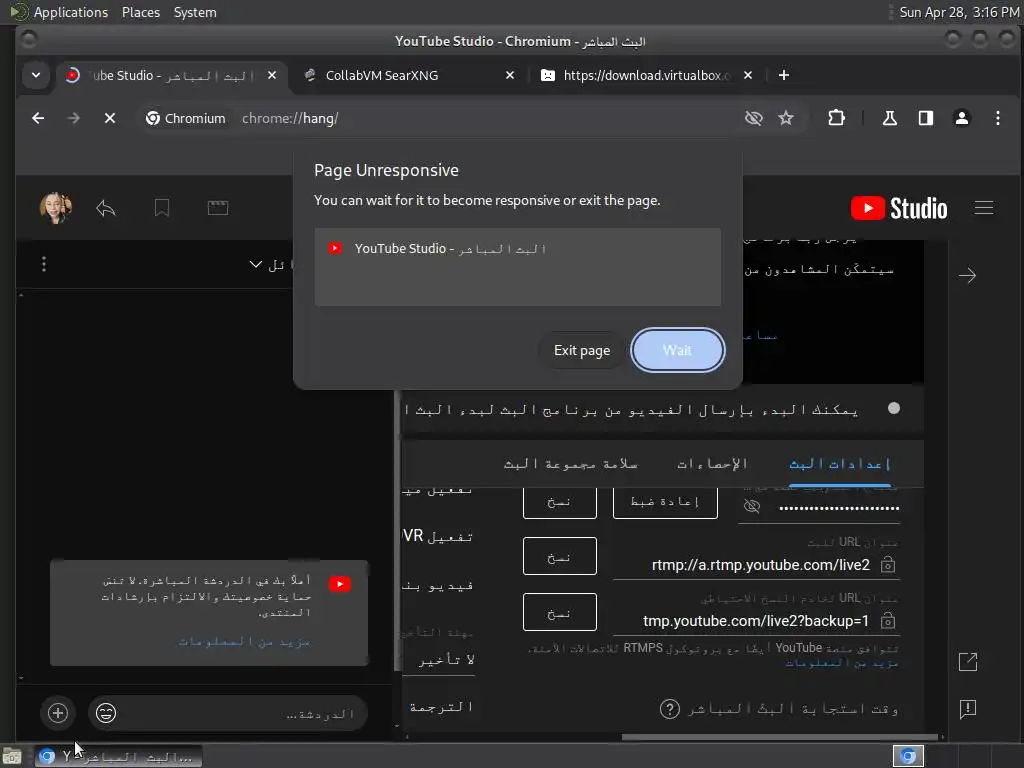The width and height of the screenshot is (1024, 768).
Task: Click the 'إعادة ضبط' reset button
Action: (x=665, y=502)
